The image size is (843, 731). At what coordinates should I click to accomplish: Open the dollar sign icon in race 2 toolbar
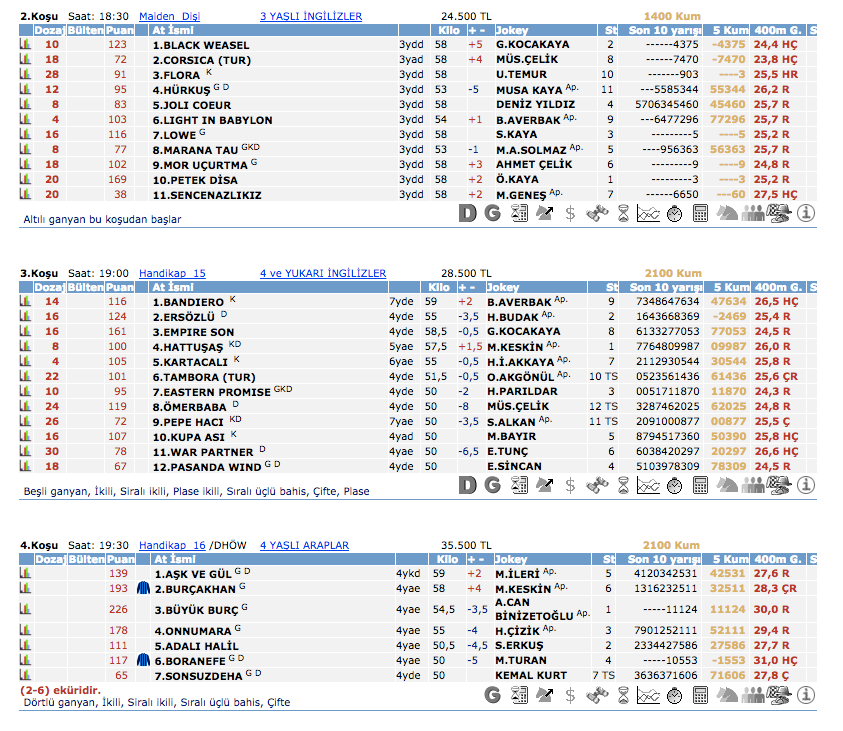click(570, 212)
